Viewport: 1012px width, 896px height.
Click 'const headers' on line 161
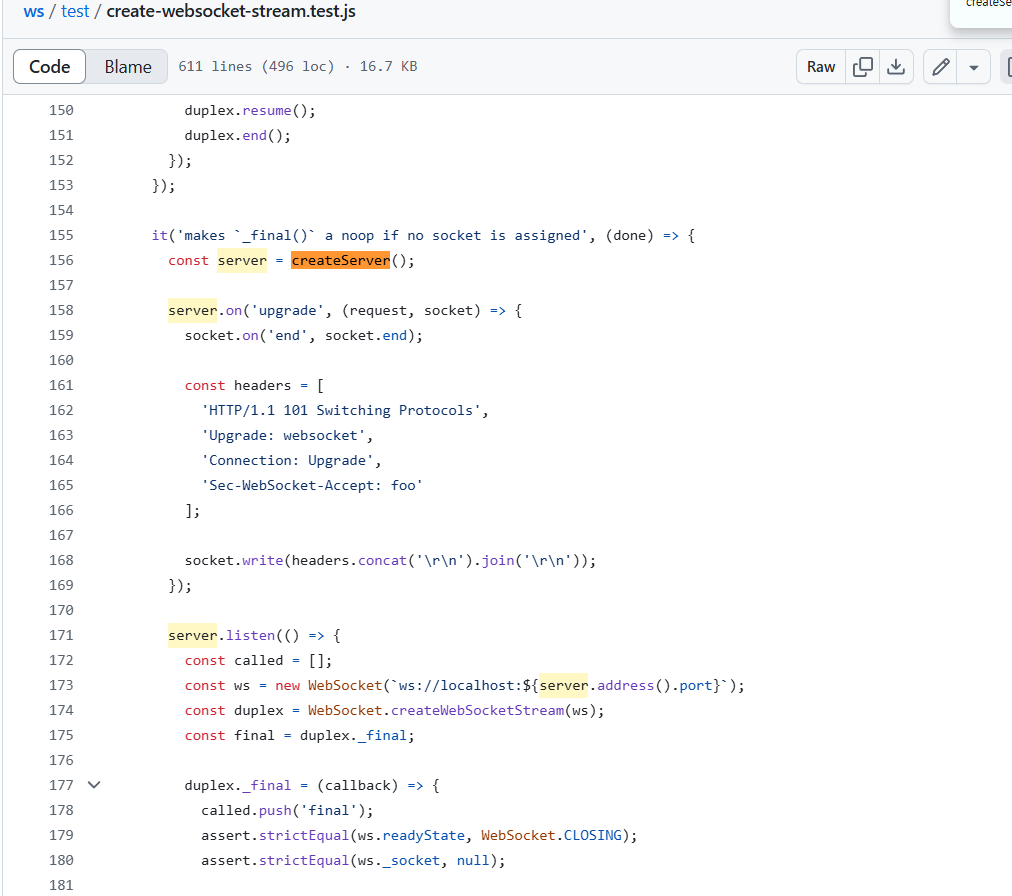click(x=238, y=385)
